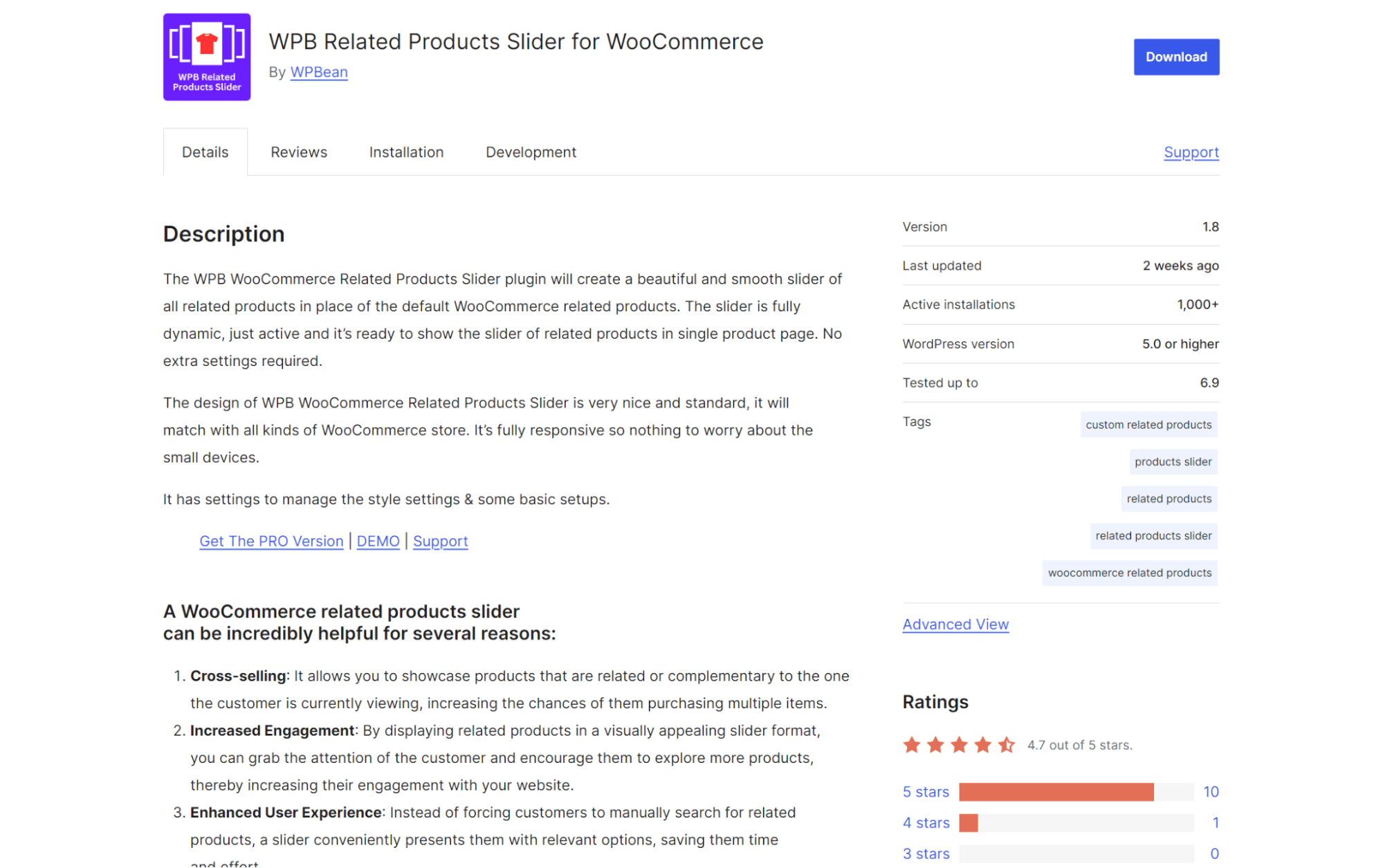Click the Download button
1383x868 pixels.
[x=1175, y=57]
